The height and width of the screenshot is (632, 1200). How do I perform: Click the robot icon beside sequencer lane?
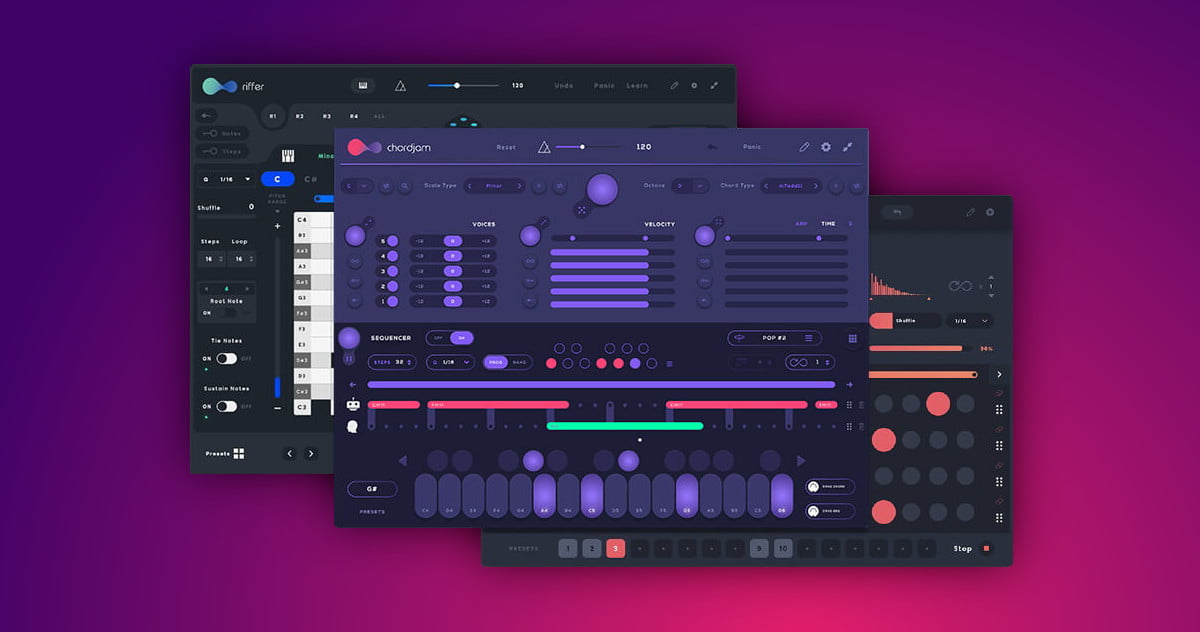coord(353,405)
